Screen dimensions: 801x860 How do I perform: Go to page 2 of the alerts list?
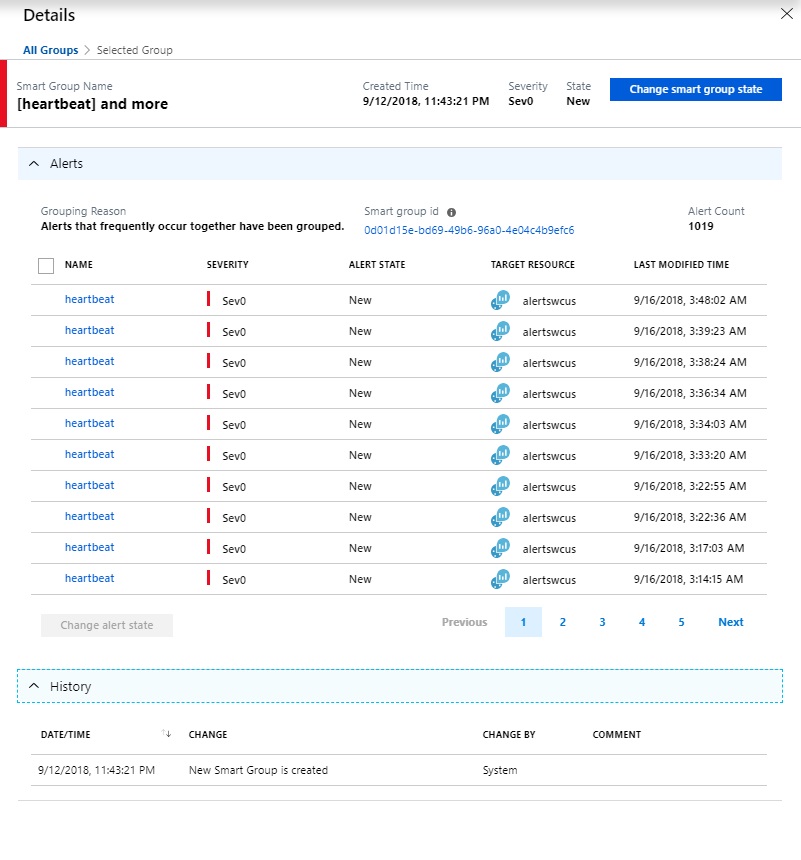tap(563, 622)
